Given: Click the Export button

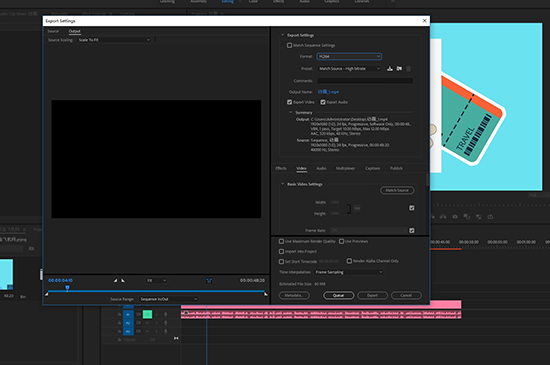Looking at the screenshot, I should coord(373,295).
